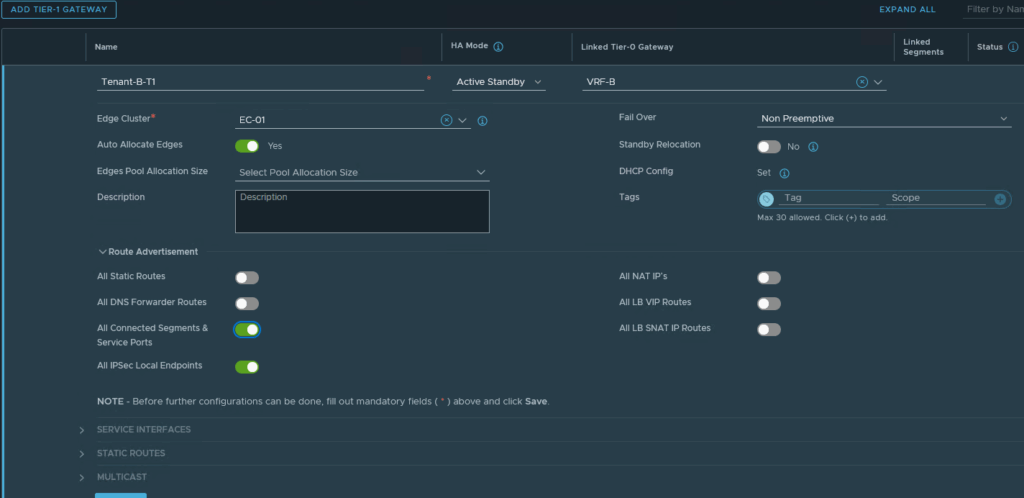Expand the Static Routes section
Screen dimensions: 1024x498
coord(130,453)
